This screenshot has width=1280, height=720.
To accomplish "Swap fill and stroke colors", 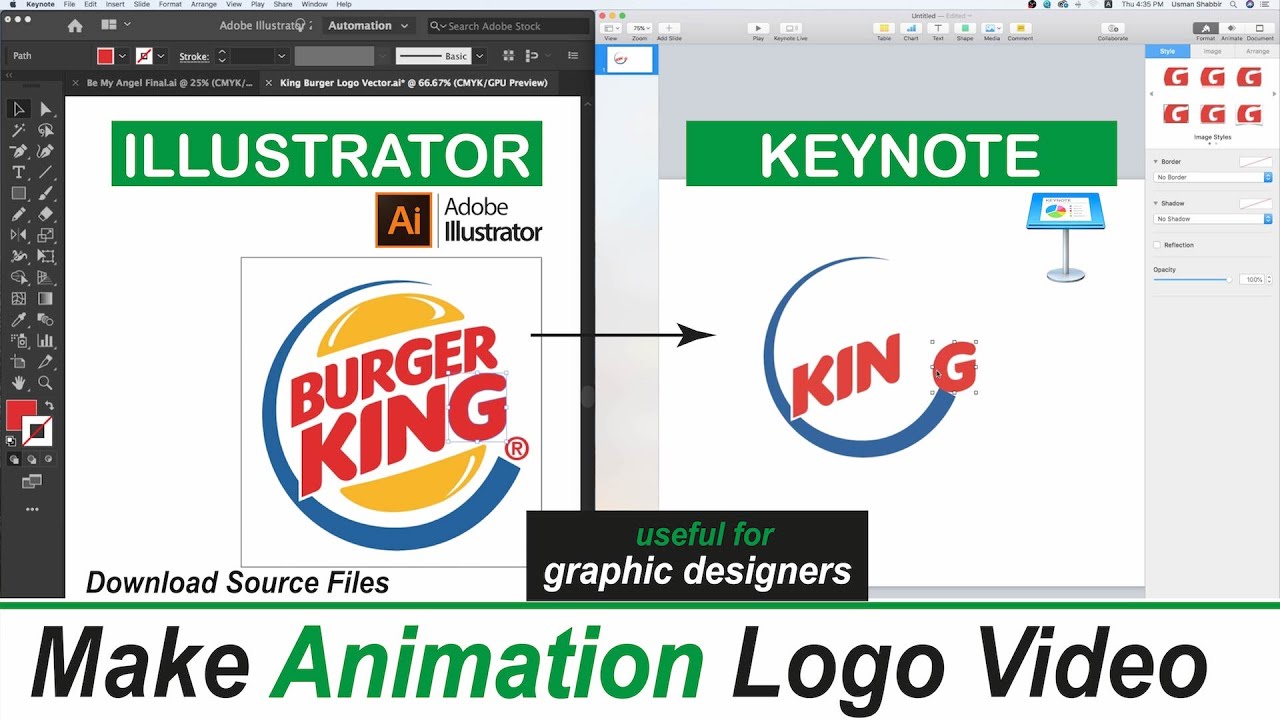I will coord(49,406).
